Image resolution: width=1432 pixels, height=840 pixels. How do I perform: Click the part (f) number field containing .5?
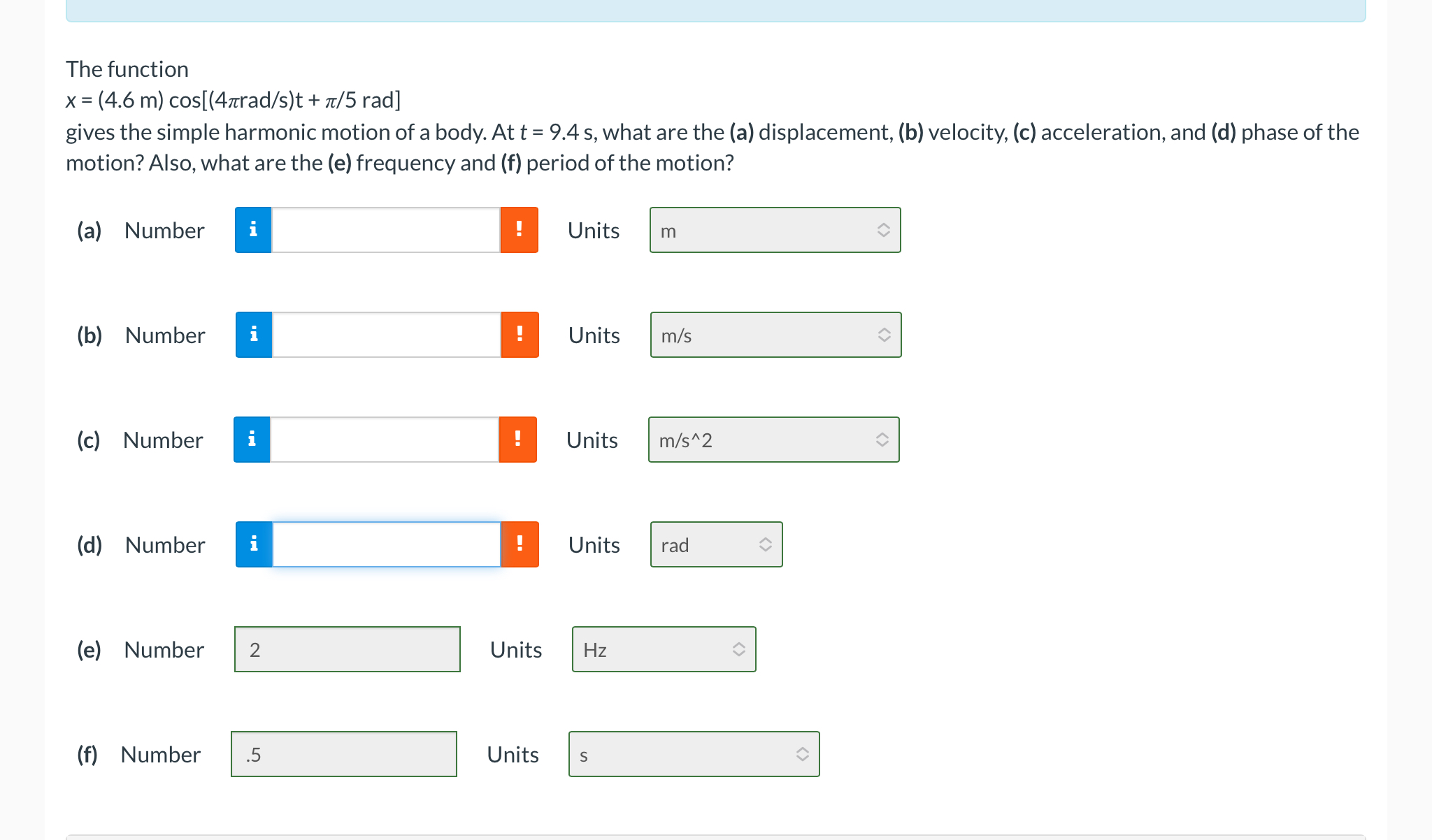pyautogui.click(x=344, y=754)
